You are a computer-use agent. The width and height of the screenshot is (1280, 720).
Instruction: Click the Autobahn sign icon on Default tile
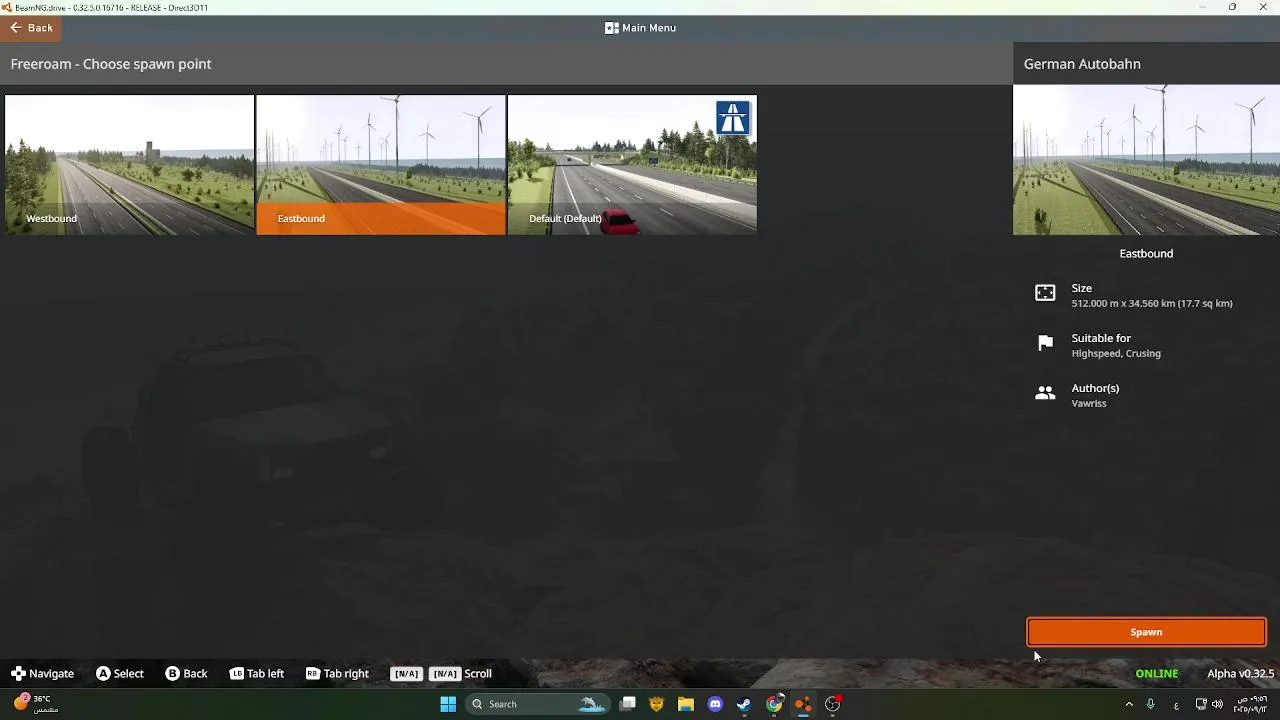coord(733,118)
